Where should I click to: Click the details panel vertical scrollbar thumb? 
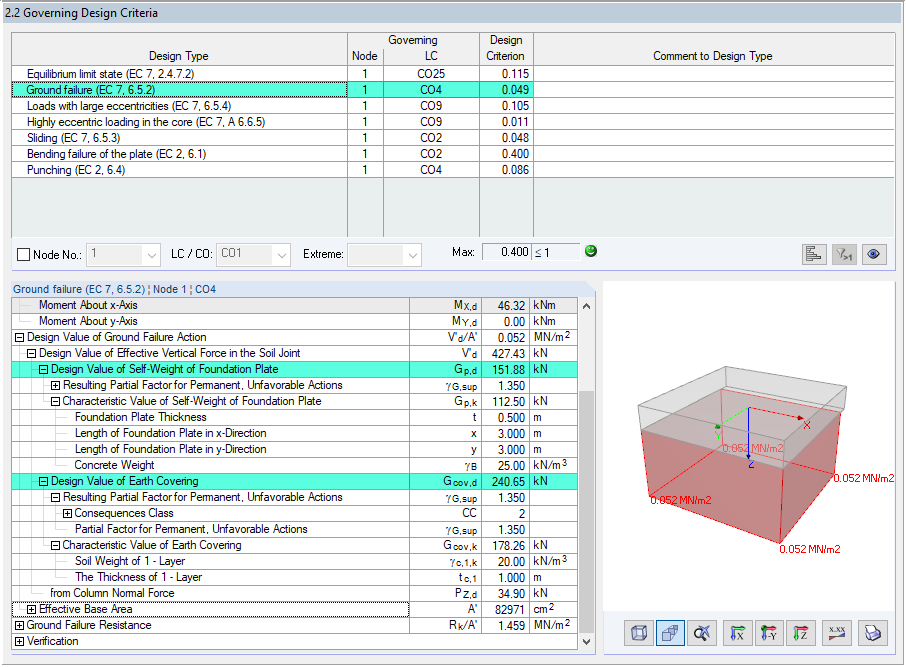coord(586,511)
